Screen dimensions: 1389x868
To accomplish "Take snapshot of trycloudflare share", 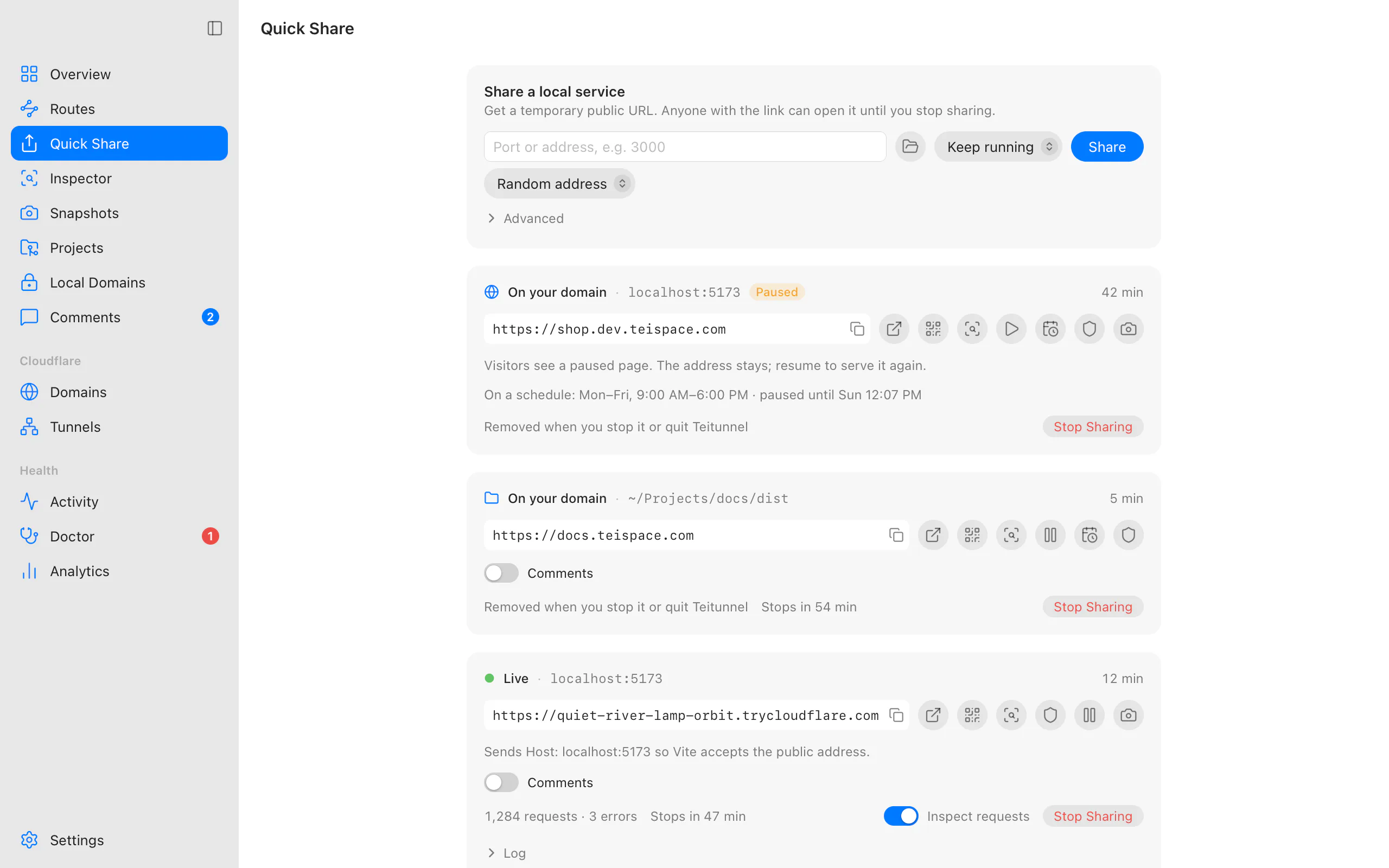I will coord(1128,714).
